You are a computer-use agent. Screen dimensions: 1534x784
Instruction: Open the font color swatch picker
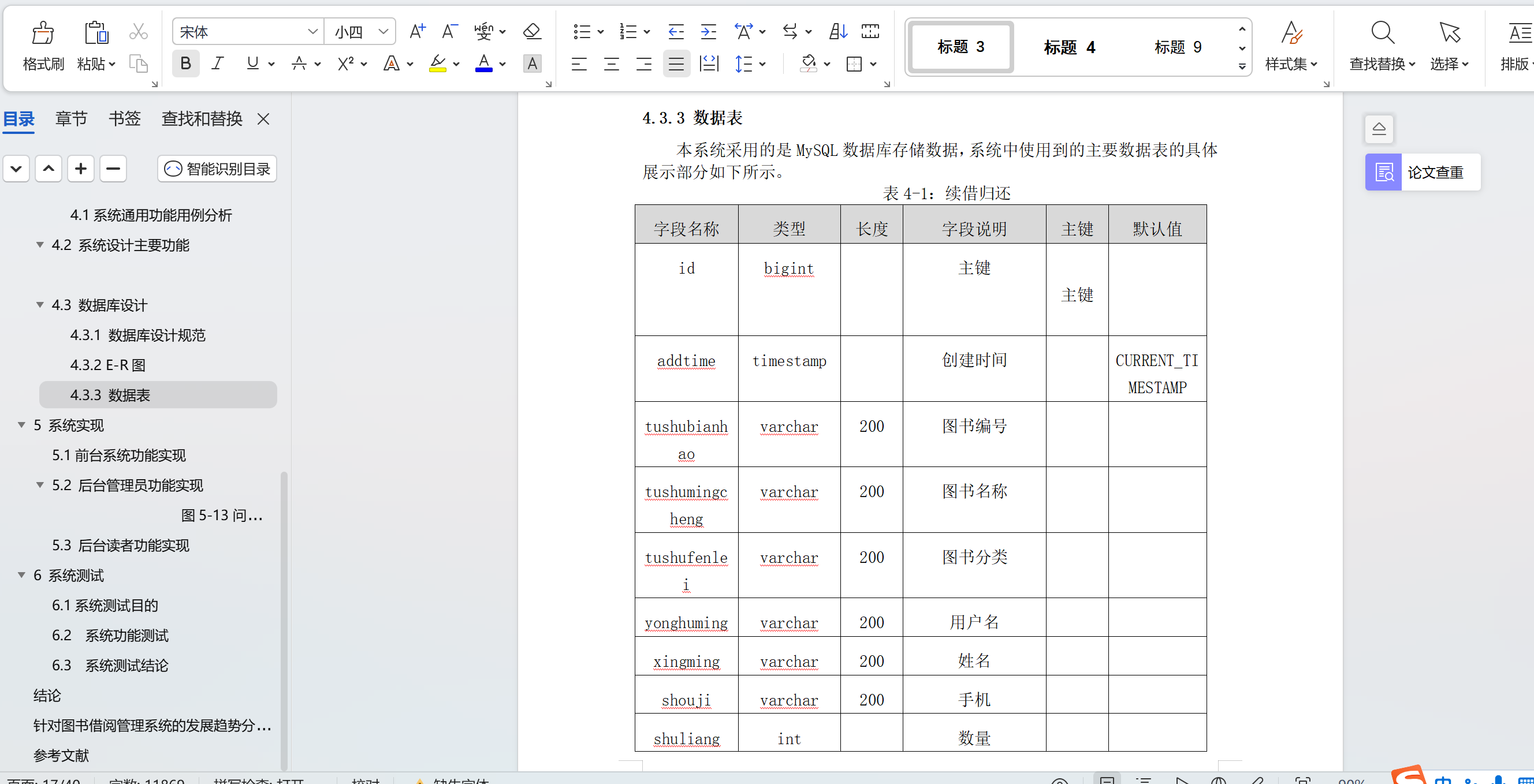[x=502, y=64]
